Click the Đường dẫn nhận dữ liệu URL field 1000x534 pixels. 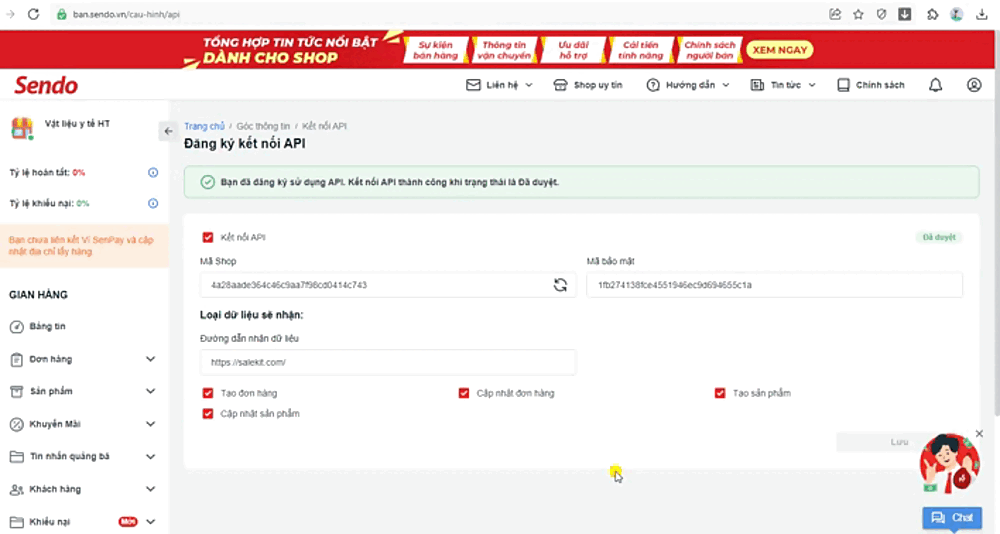pyautogui.click(x=387, y=362)
